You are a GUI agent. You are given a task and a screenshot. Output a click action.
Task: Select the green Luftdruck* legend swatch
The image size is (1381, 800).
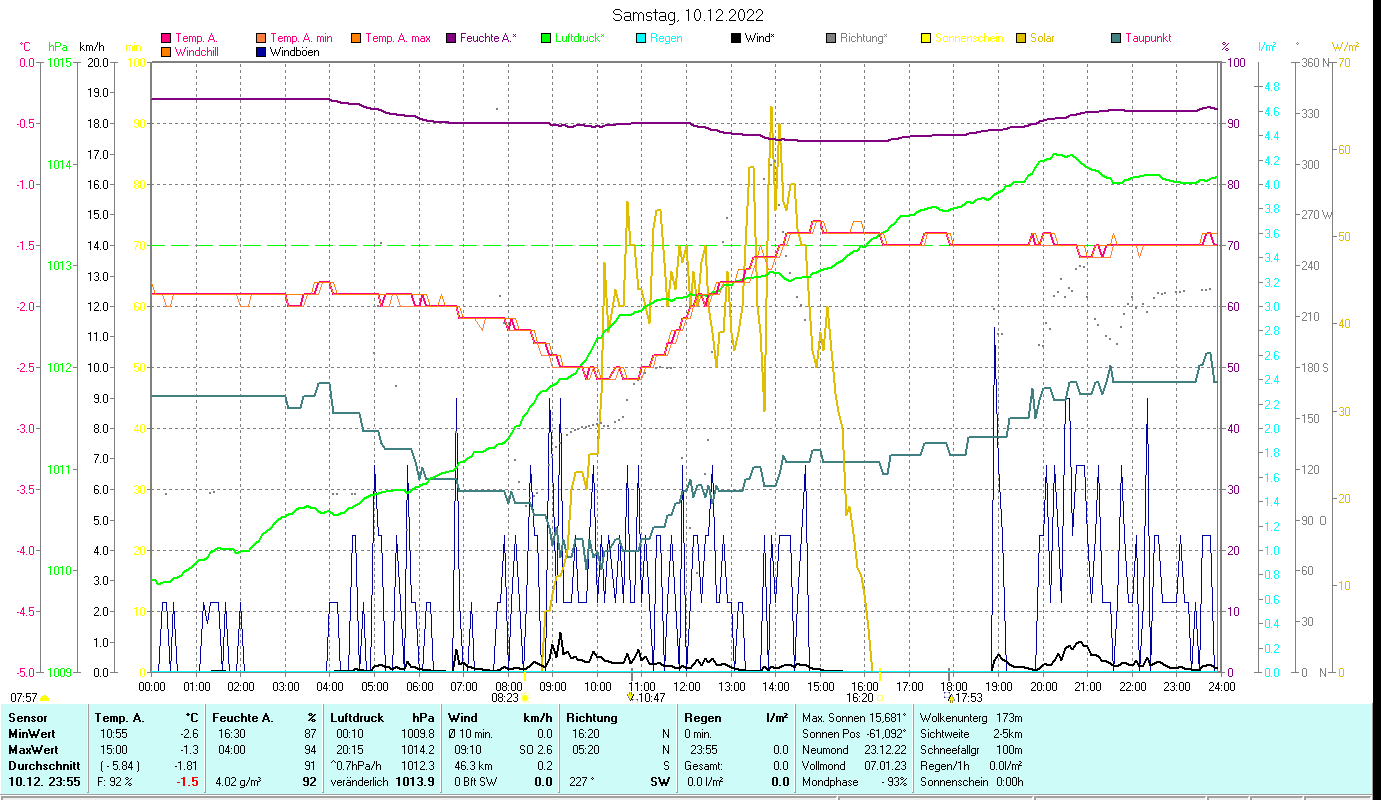pos(546,39)
